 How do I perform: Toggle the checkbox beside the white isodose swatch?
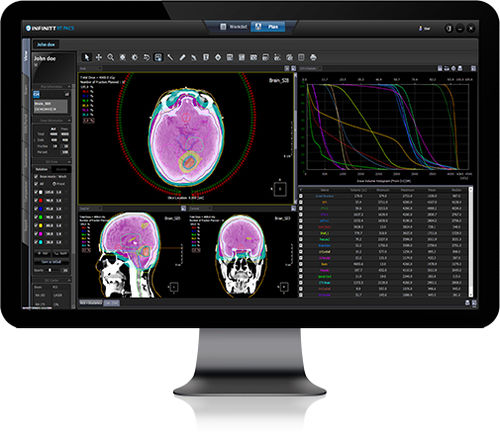click(x=36, y=192)
